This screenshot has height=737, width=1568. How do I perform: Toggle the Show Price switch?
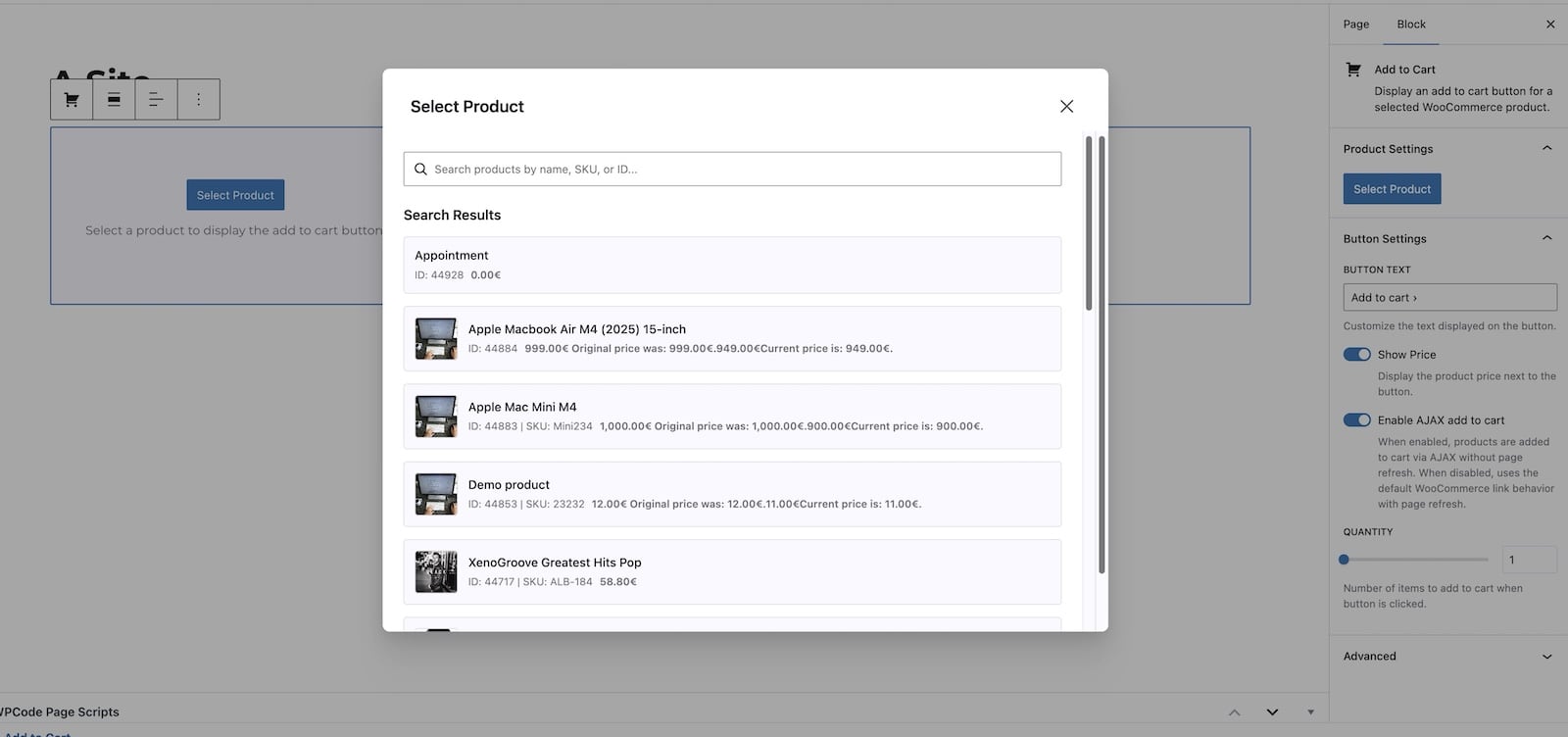coord(1356,354)
